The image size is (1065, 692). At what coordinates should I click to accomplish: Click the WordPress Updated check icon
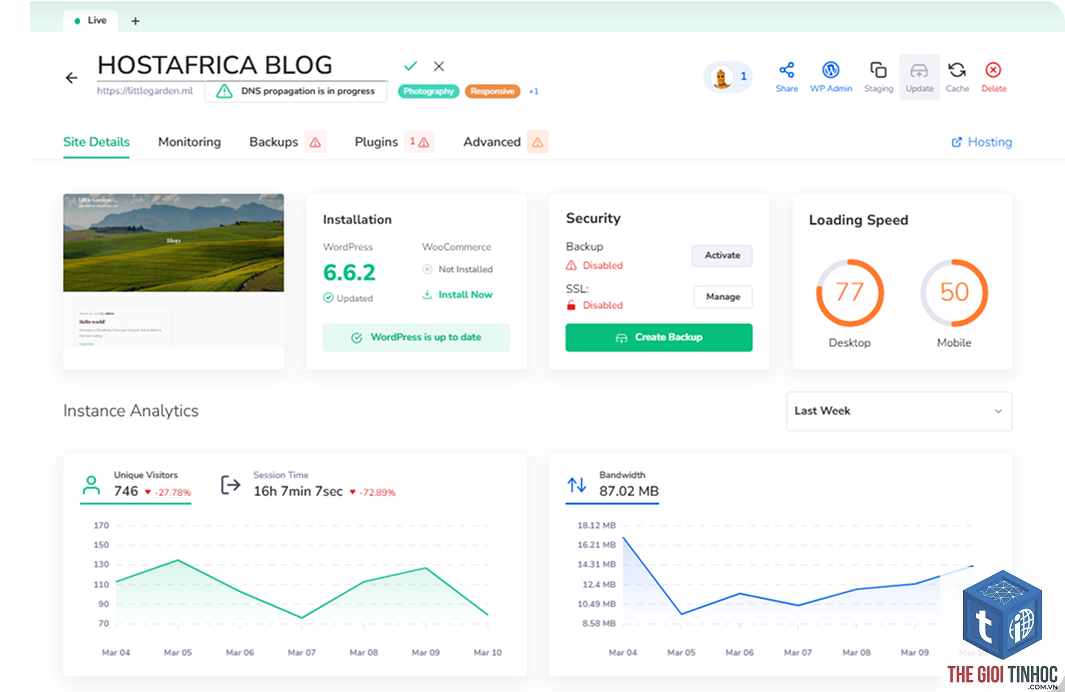point(328,298)
